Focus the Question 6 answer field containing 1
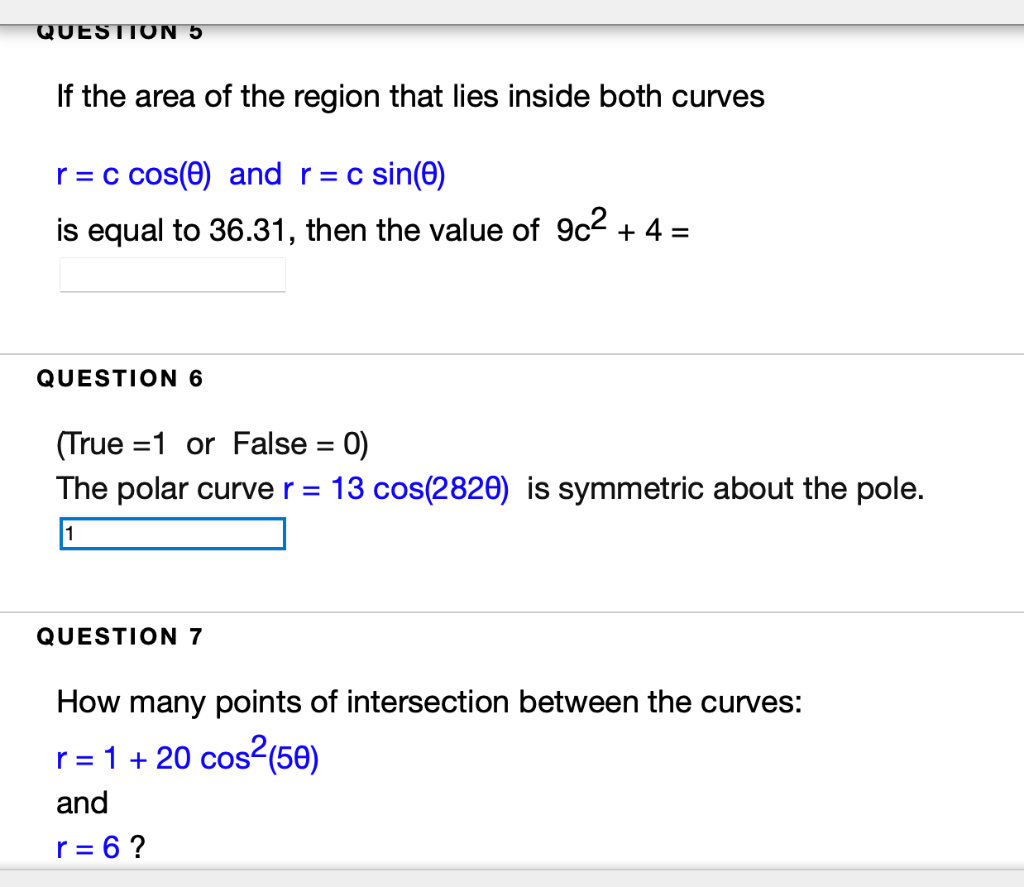Viewport: 1024px width, 887px height. [172, 534]
